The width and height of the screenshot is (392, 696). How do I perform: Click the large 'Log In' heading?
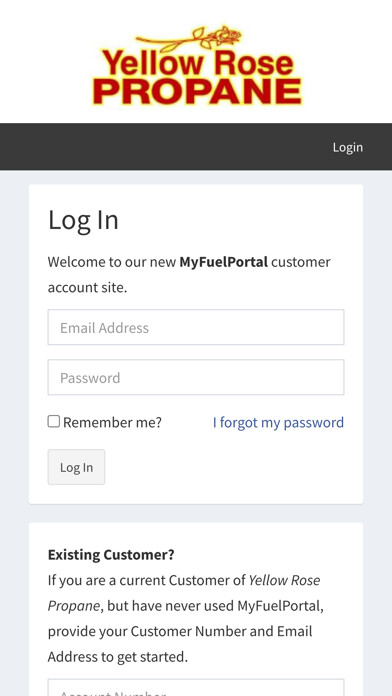[83, 220]
